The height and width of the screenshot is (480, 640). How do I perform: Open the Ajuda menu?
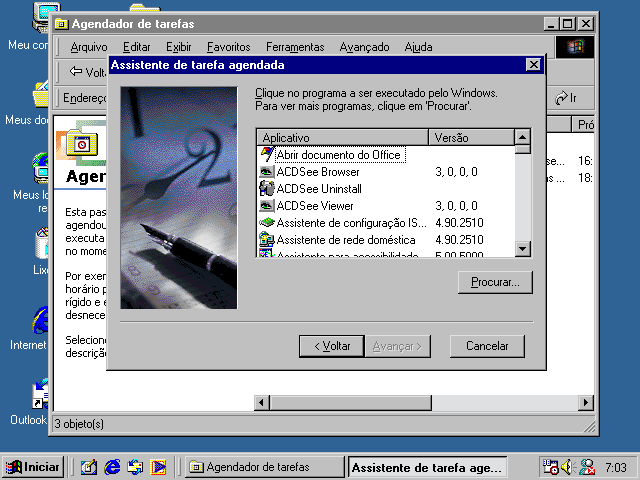418,47
